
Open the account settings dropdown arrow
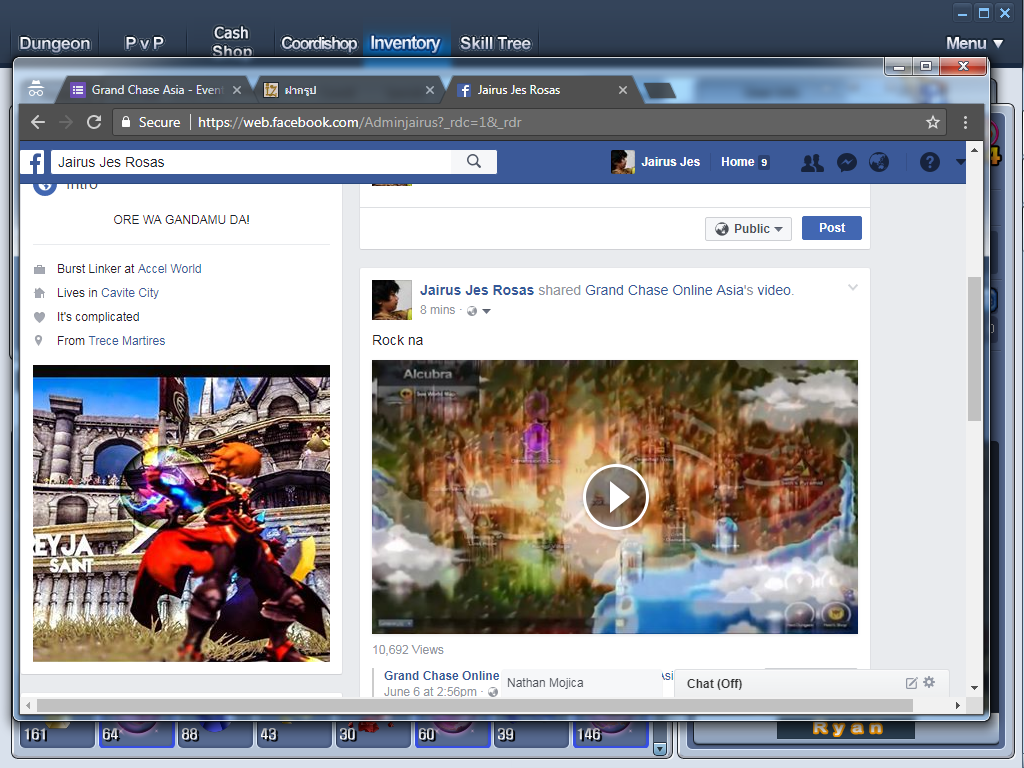[959, 162]
